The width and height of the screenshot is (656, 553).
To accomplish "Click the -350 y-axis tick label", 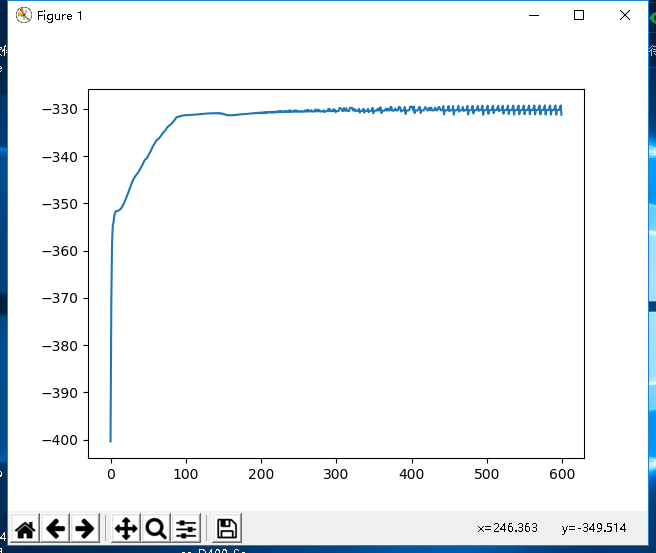I will coord(60,204).
